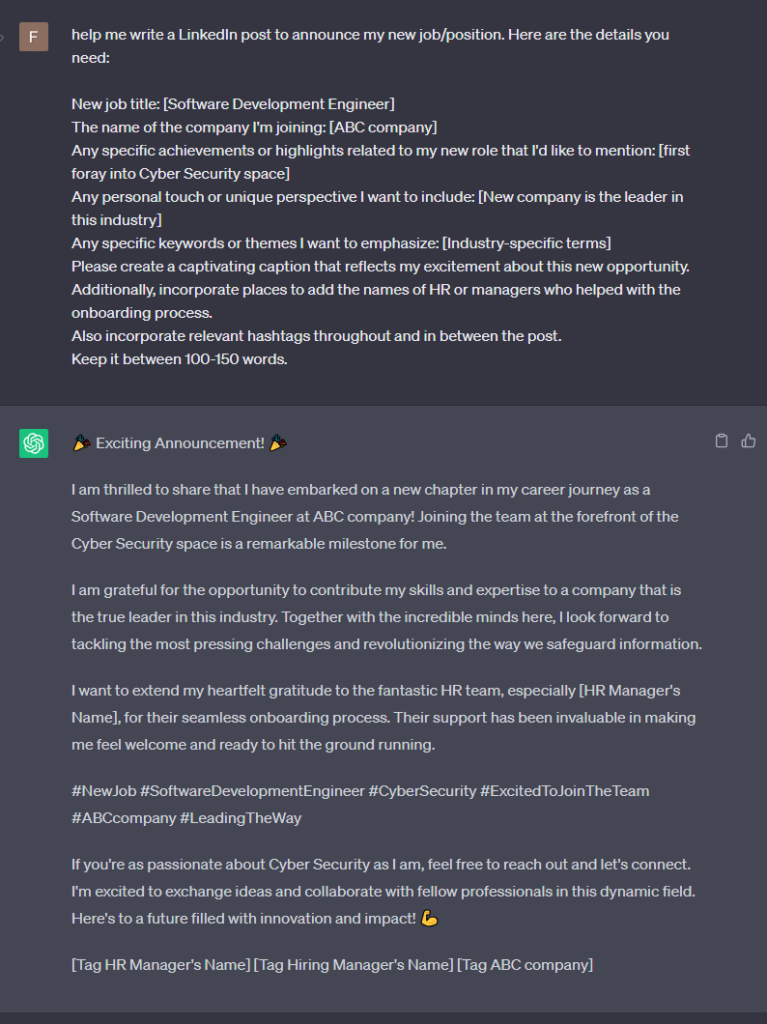
Task: Click the "Exciting Announcement!" heading text
Action: point(179,443)
